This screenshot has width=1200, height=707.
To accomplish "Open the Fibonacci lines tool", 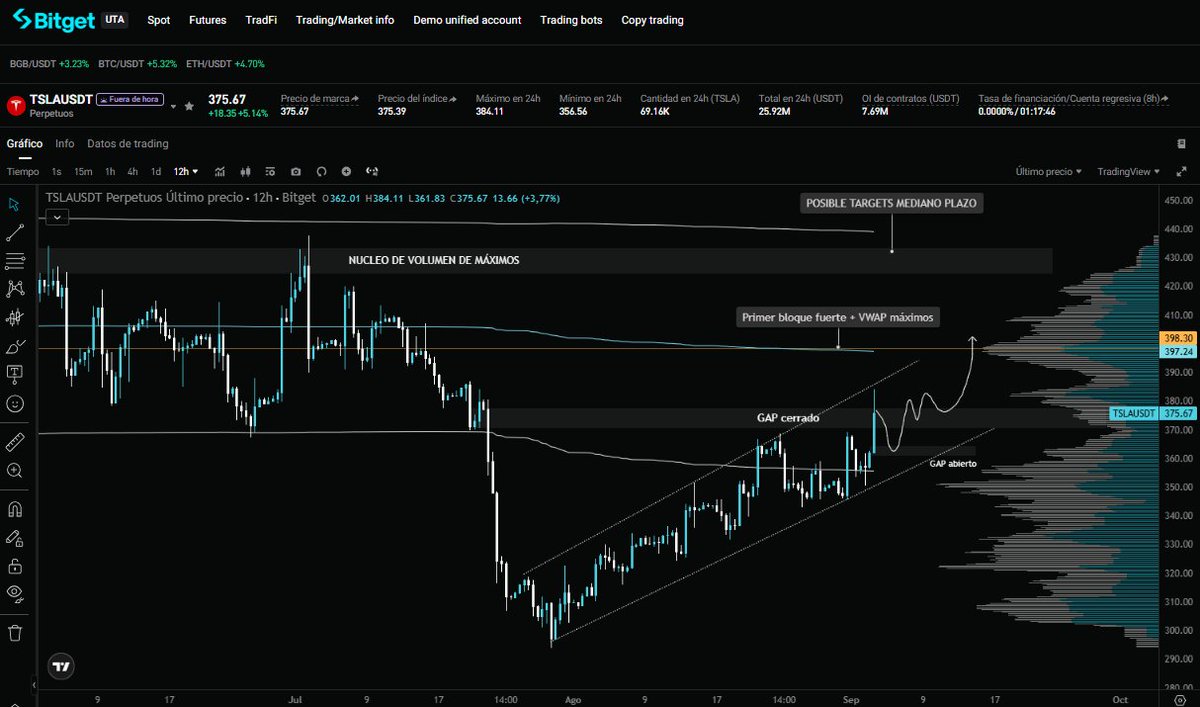I will [15, 261].
